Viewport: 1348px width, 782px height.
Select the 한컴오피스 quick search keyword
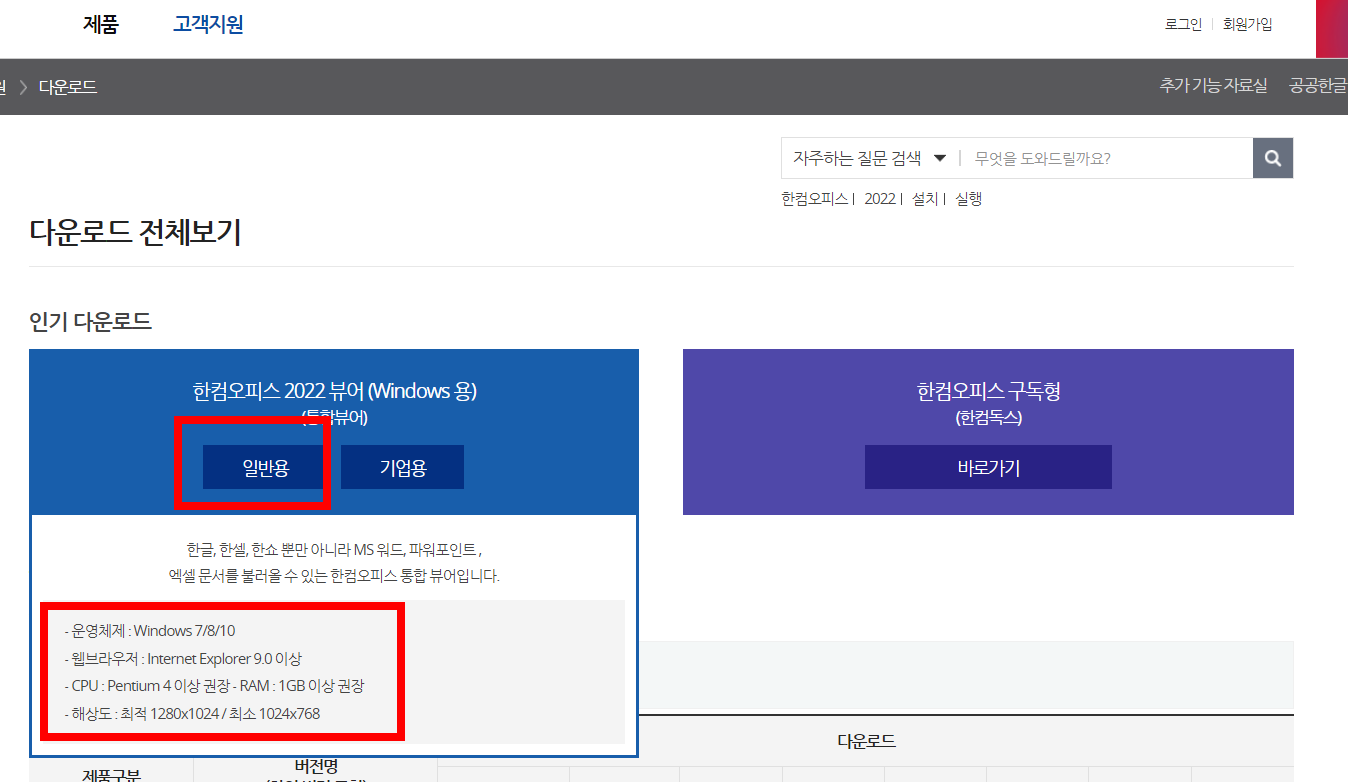(813, 198)
